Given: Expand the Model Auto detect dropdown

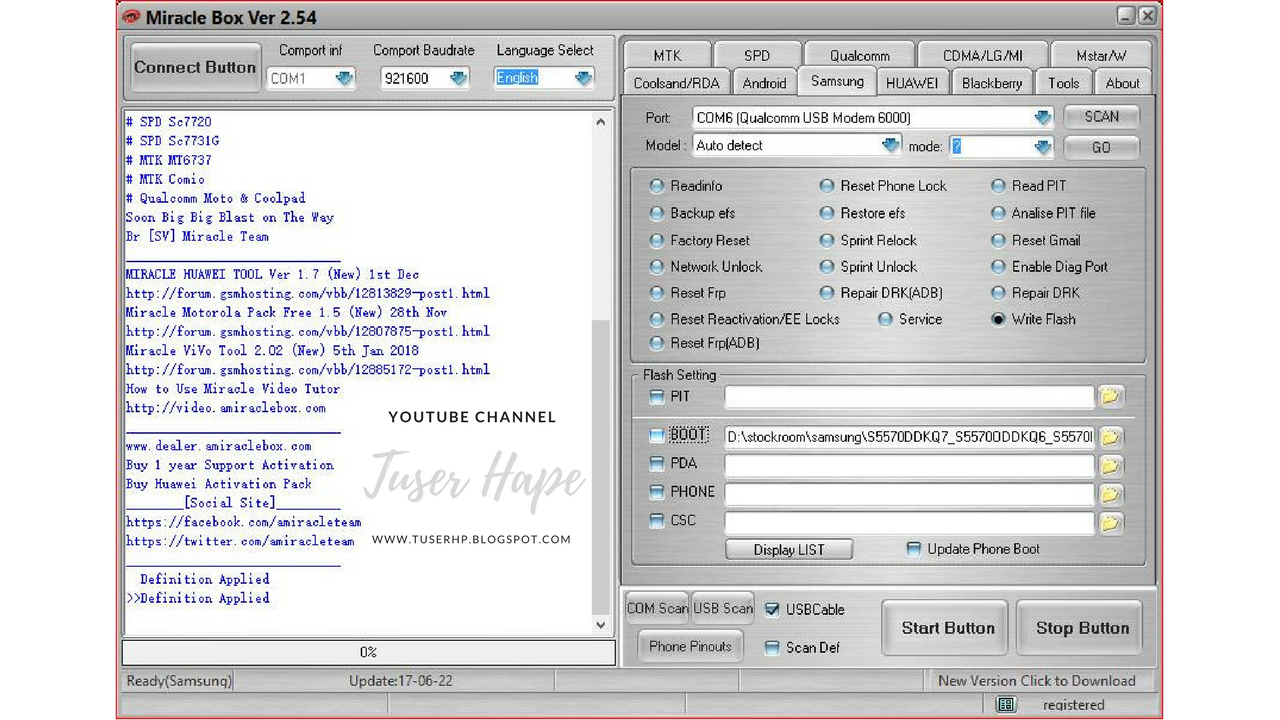Looking at the screenshot, I should 890,146.
